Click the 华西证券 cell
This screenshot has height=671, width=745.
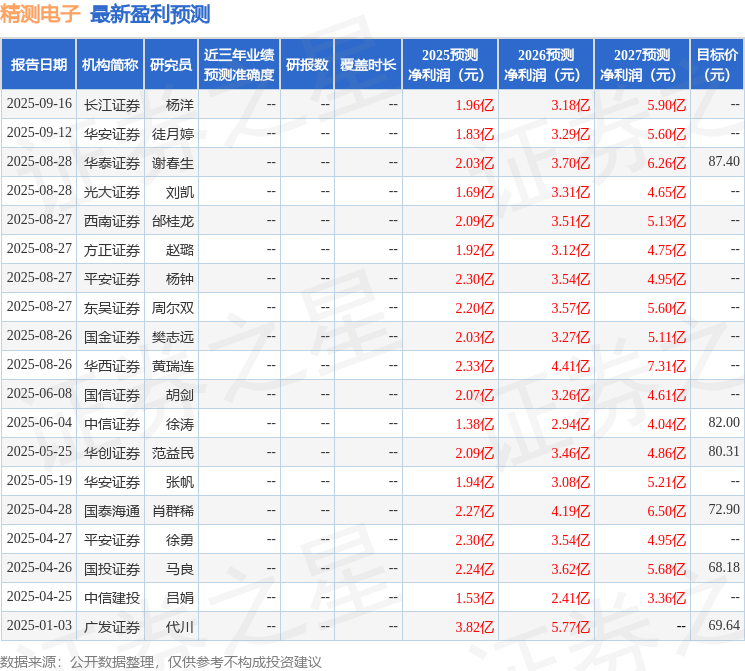112,366
